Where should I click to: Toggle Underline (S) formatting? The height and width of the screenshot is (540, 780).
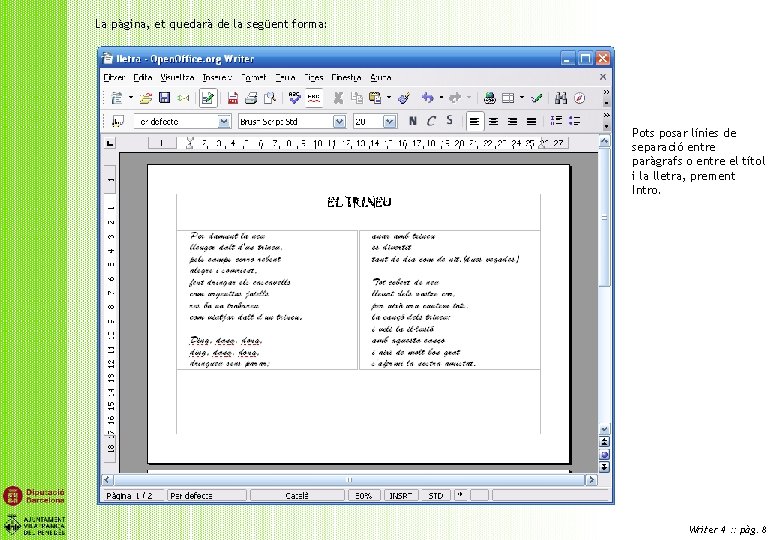(449, 121)
